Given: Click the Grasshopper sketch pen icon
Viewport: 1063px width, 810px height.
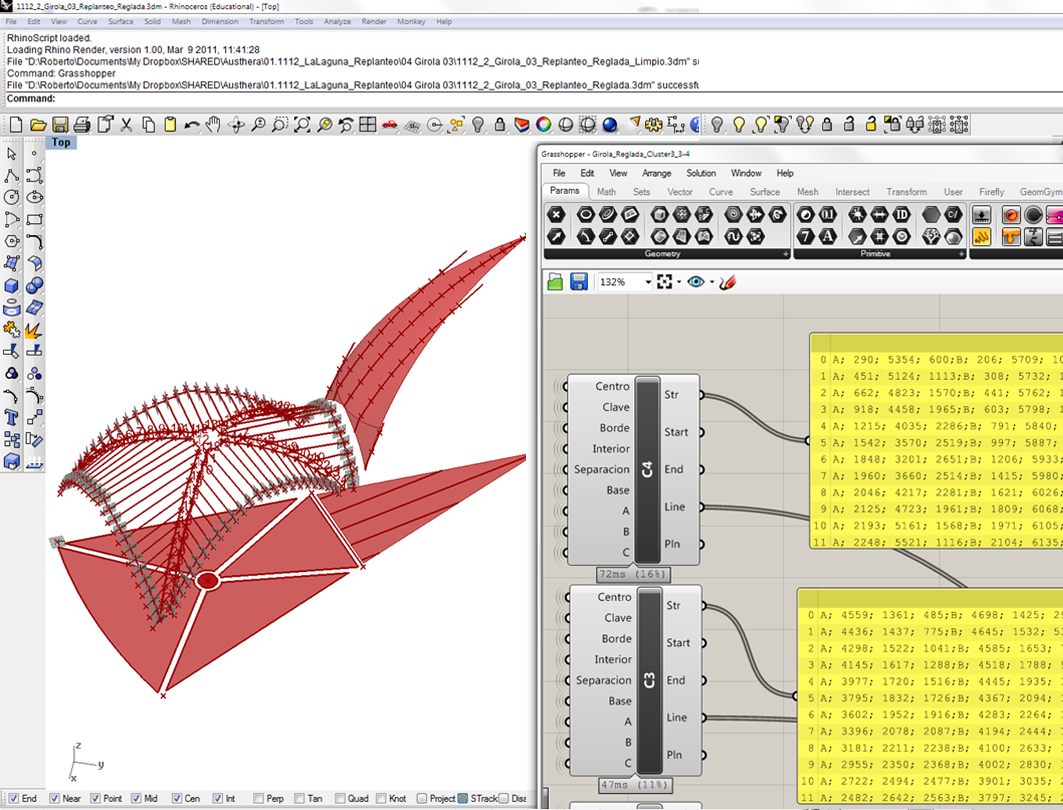Looking at the screenshot, I should (727, 282).
